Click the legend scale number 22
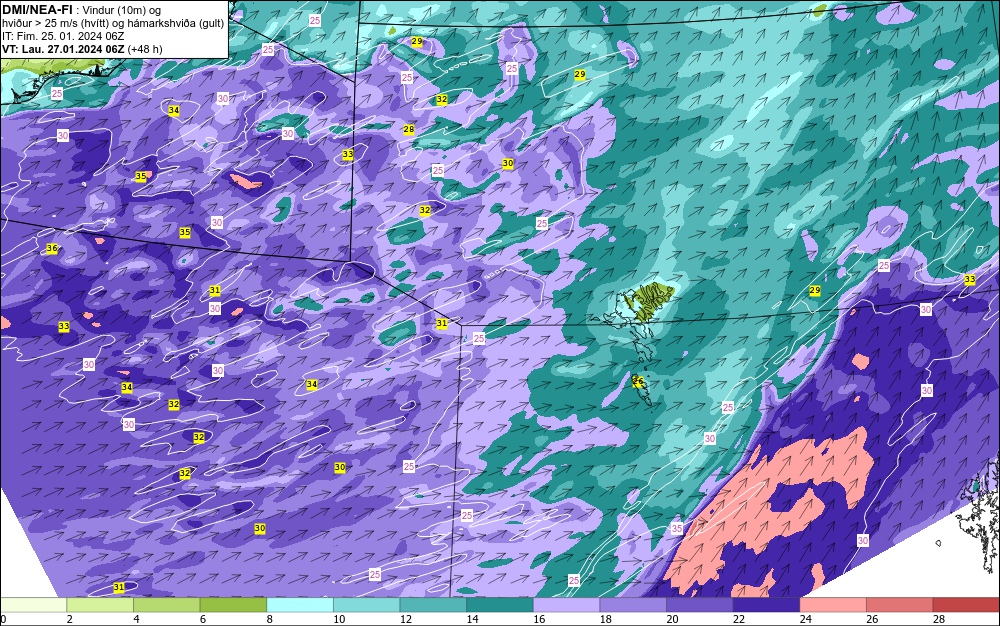 (739, 619)
